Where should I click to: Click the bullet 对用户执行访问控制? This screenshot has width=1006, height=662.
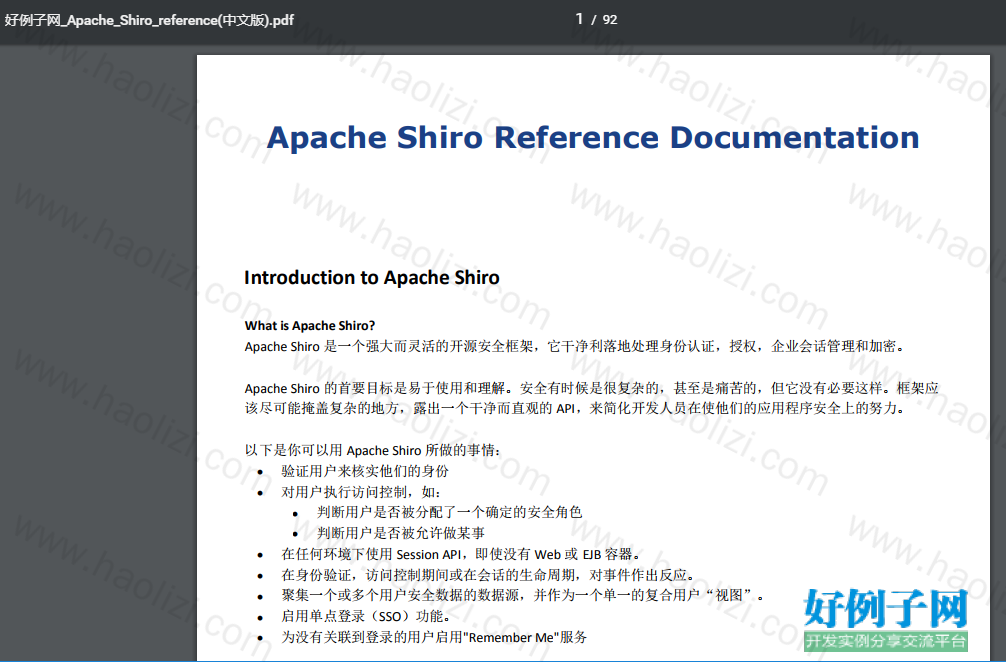click(x=361, y=492)
